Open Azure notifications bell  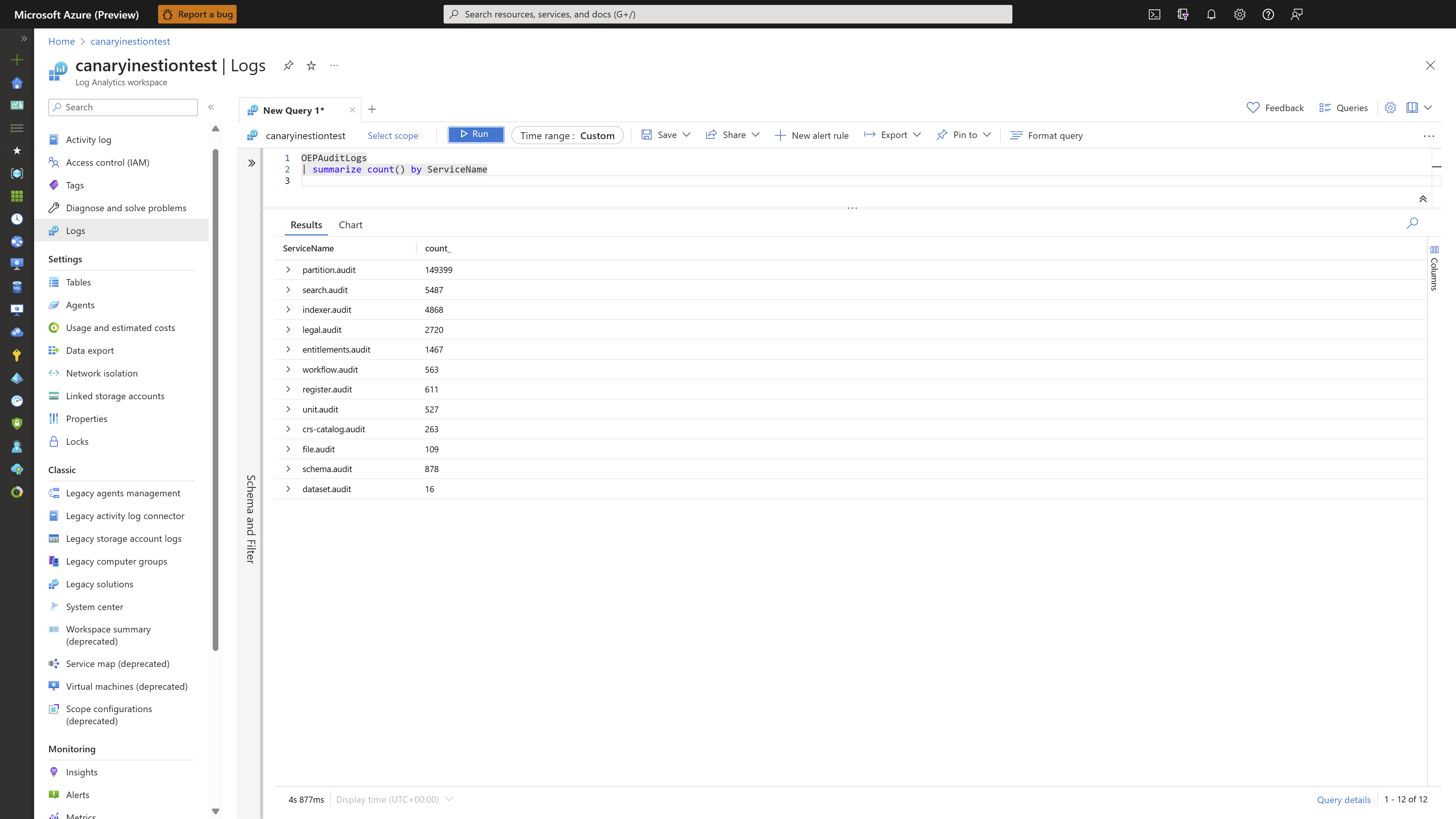(1211, 14)
